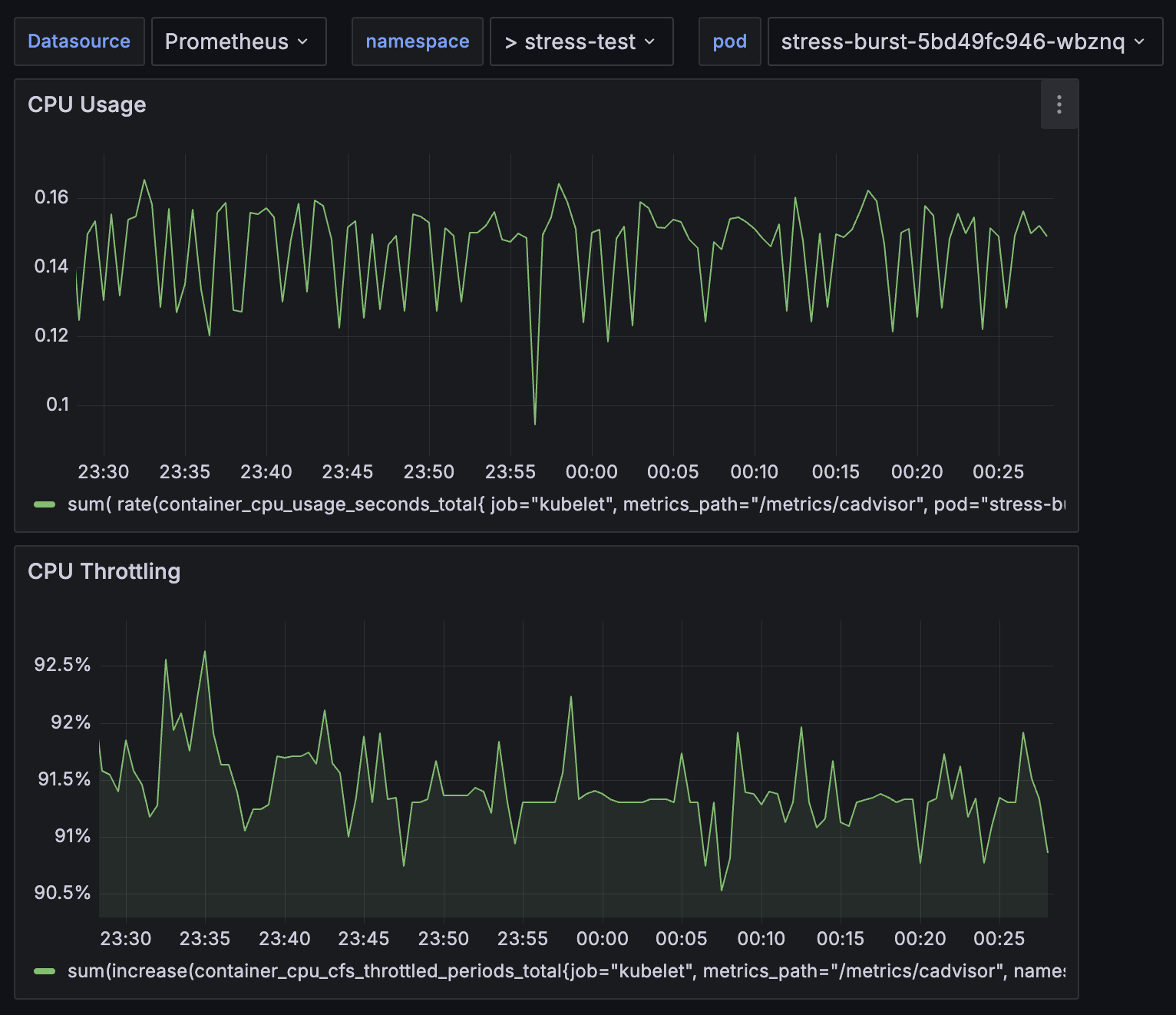This screenshot has height=1015, width=1176.
Task: Click the CPU Usage panel title
Action: 87,104
